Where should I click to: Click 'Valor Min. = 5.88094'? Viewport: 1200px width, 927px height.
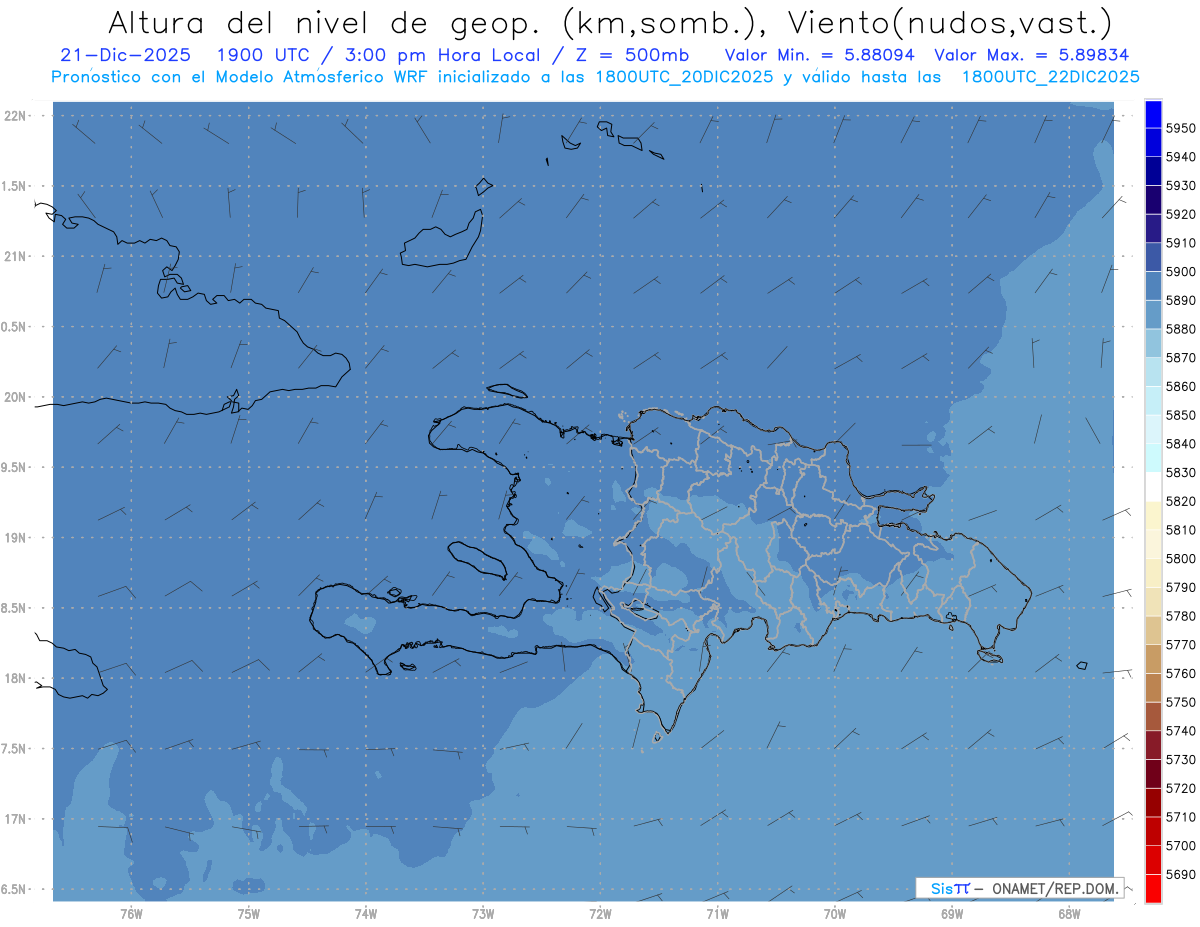tap(819, 55)
